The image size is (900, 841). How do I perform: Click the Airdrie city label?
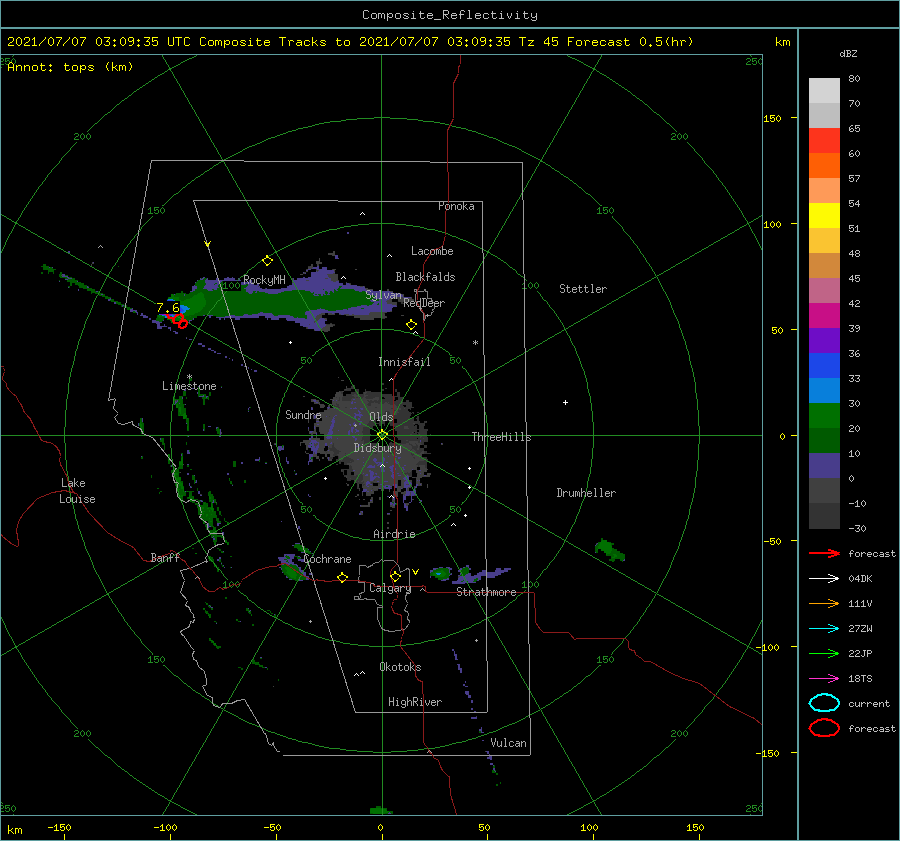tap(394, 534)
